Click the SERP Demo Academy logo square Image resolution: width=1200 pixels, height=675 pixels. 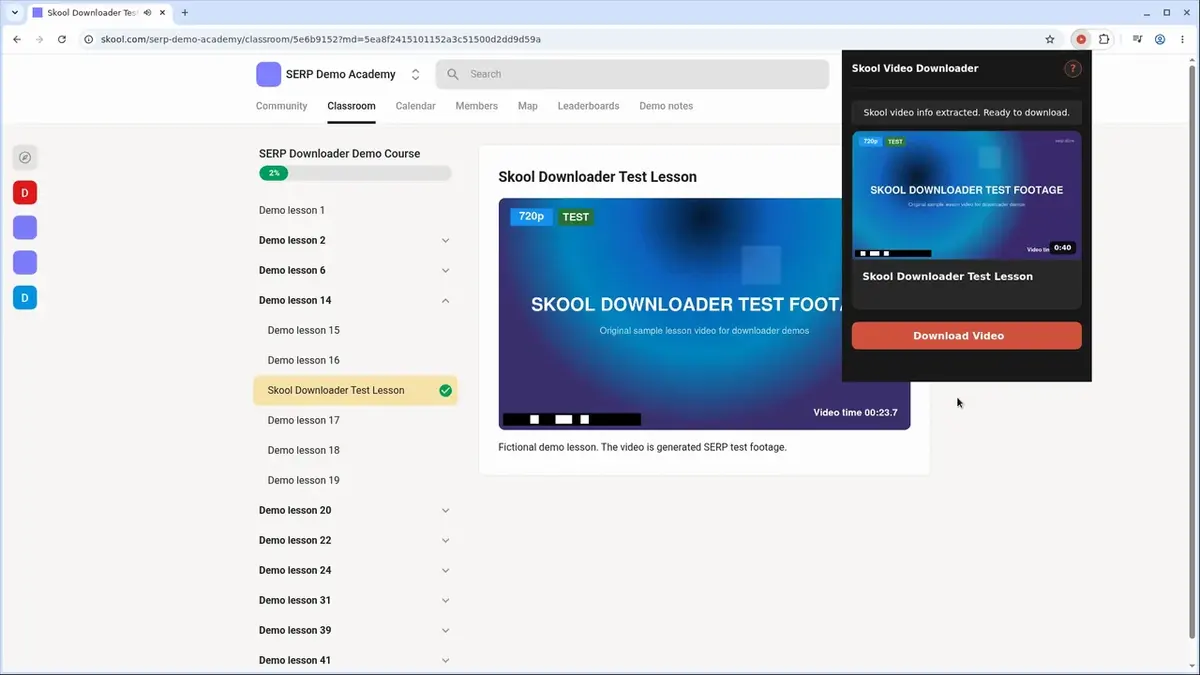268,74
